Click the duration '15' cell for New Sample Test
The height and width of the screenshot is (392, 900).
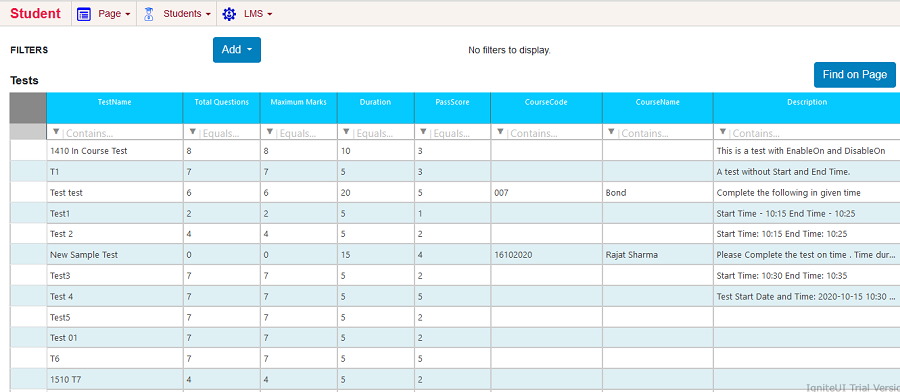pyautogui.click(x=375, y=255)
